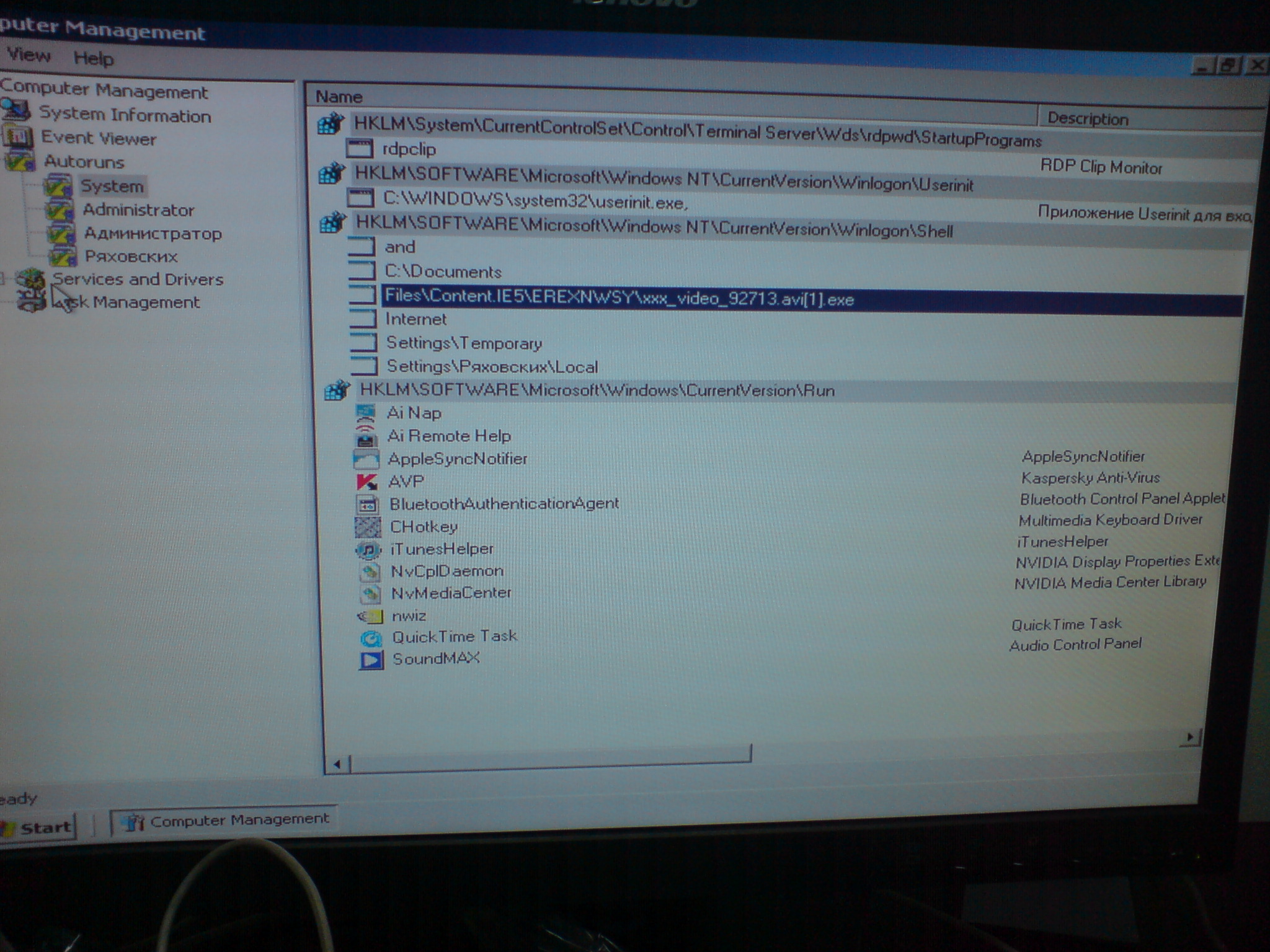Image resolution: width=1270 pixels, height=952 pixels.
Task: Select the Settings\Temporary entry
Action: click(464, 343)
